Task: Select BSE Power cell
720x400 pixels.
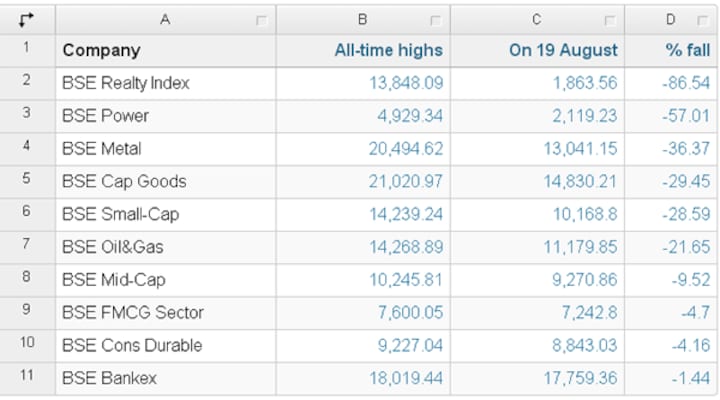Action: click(x=166, y=116)
